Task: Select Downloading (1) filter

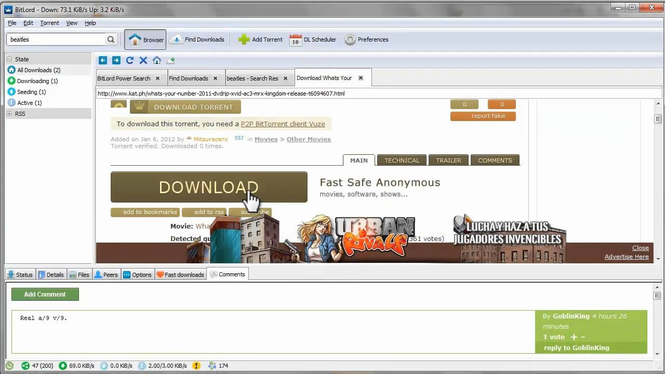Action: (37, 81)
